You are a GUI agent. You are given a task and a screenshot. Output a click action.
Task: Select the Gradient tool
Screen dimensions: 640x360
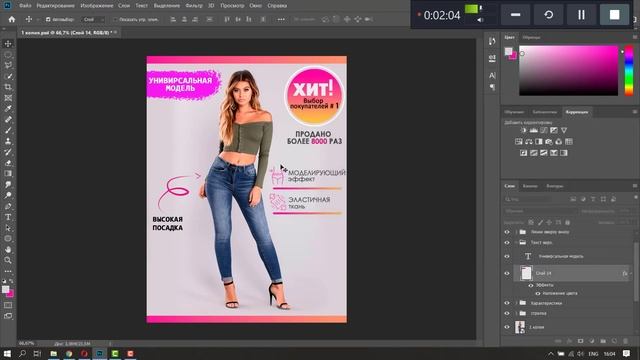point(8,173)
